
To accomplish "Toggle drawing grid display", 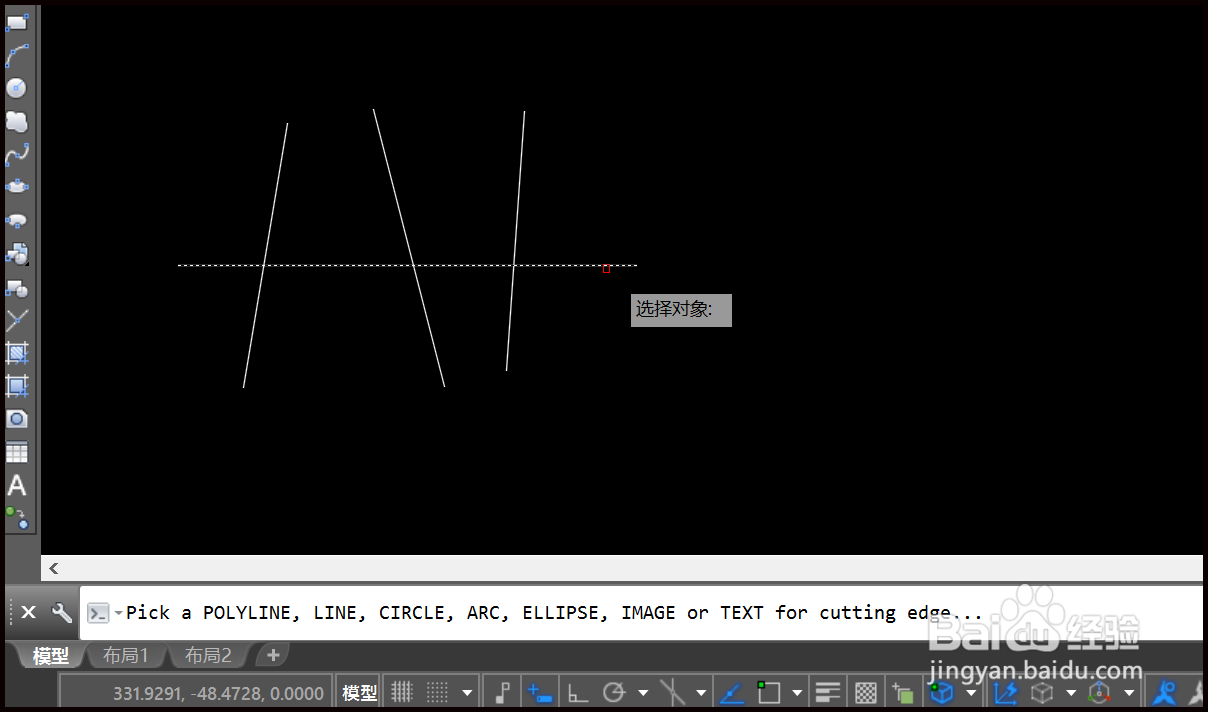I will 402,692.
